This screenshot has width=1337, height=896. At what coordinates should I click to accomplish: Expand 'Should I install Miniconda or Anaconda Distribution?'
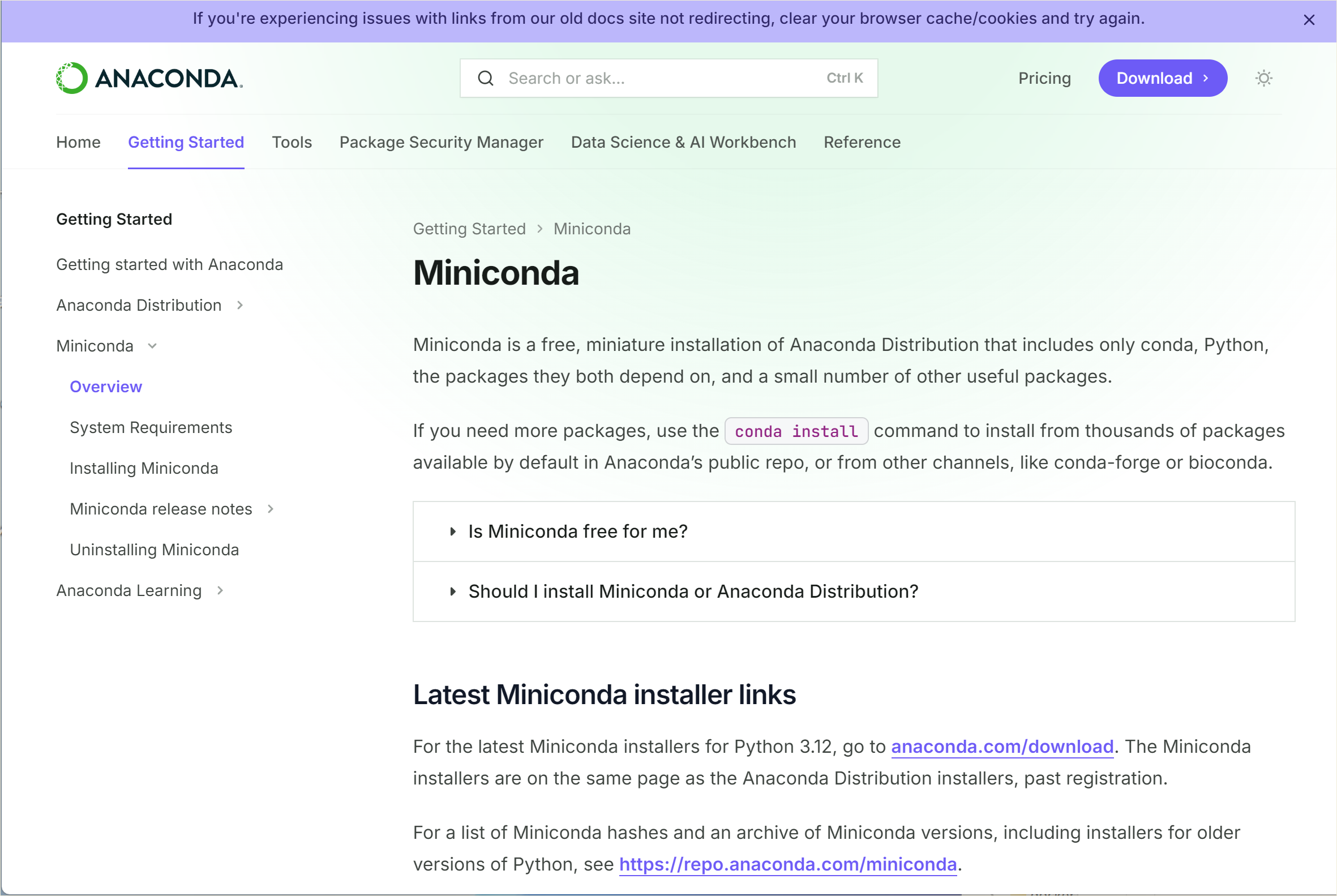click(x=854, y=591)
